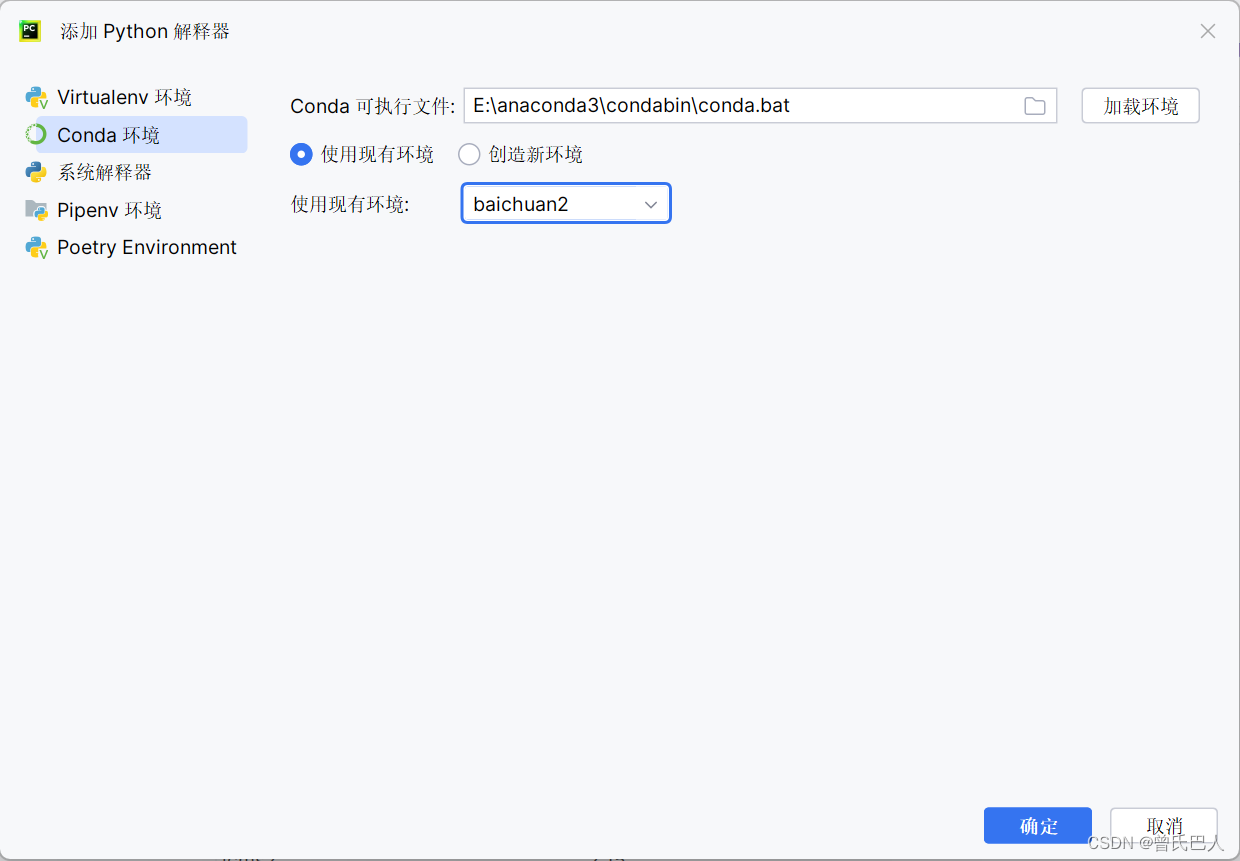This screenshot has width=1240, height=861.
Task: Click the 使用现有环境: label beside the dropdown
Action: [350, 205]
